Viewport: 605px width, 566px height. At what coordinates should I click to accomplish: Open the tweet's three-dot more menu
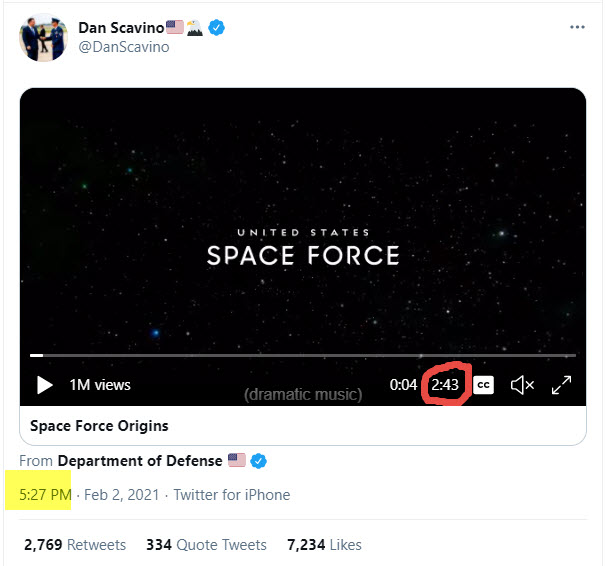577,27
